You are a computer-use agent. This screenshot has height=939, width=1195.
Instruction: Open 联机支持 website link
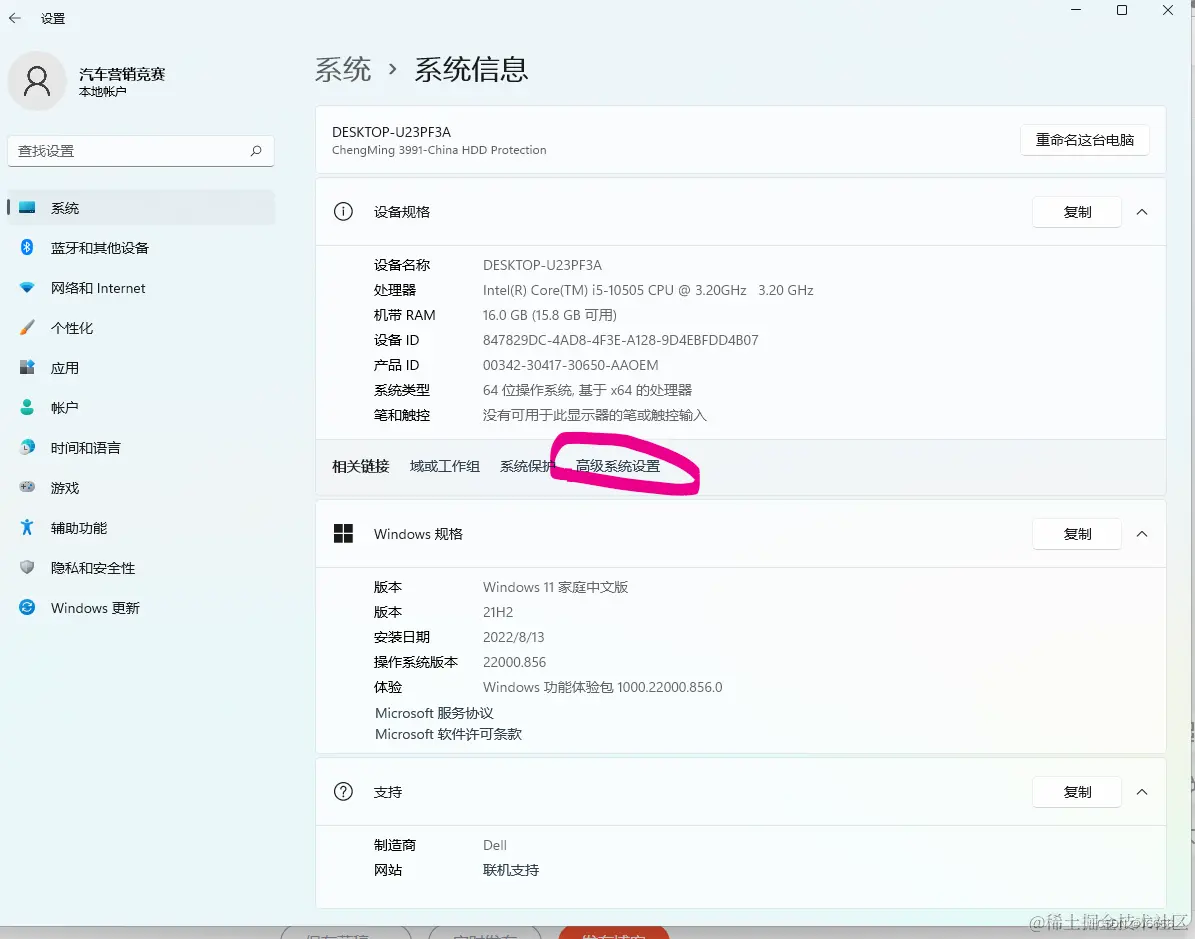(x=511, y=870)
